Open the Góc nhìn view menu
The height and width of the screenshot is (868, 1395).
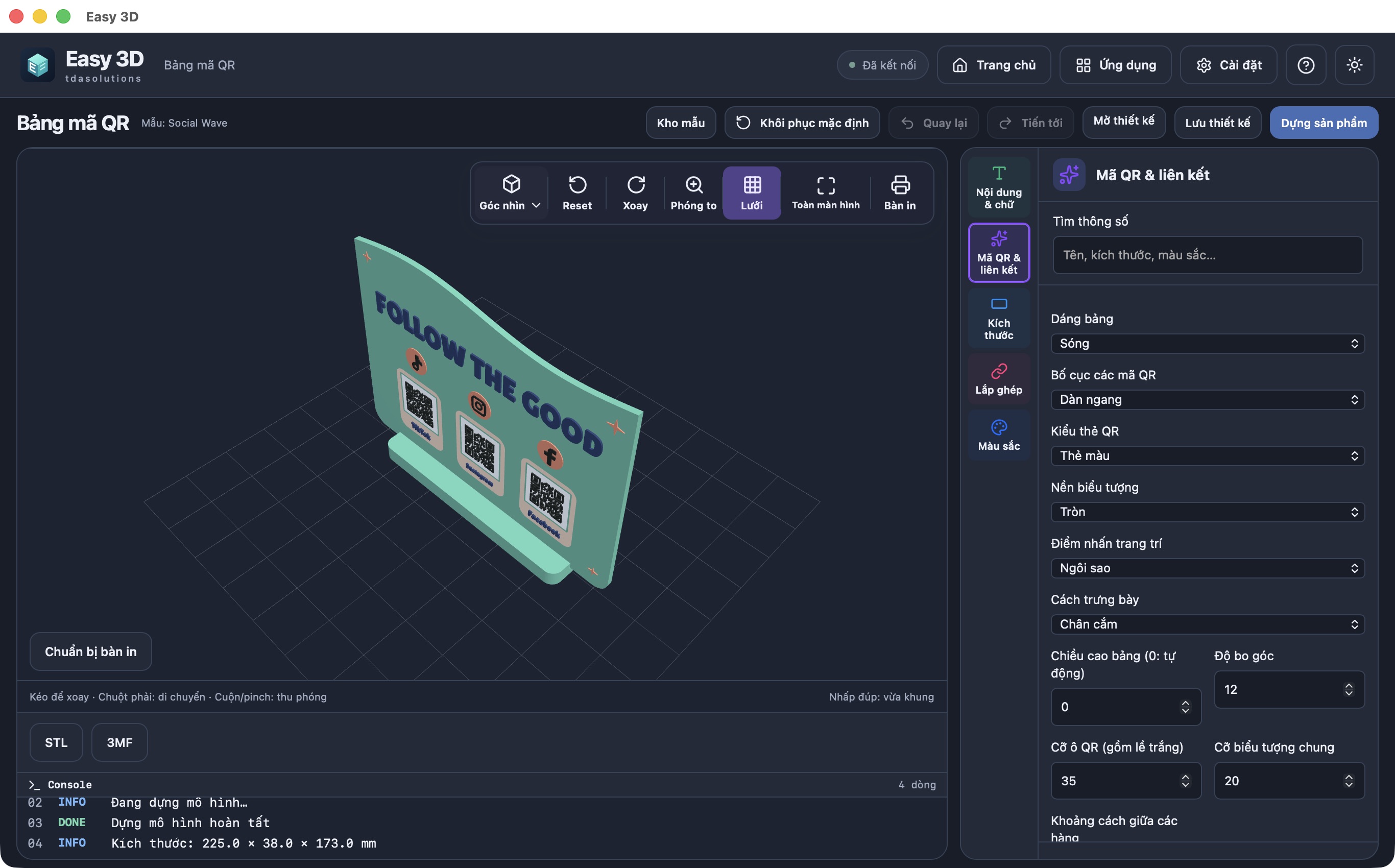(x=510, y=193)
